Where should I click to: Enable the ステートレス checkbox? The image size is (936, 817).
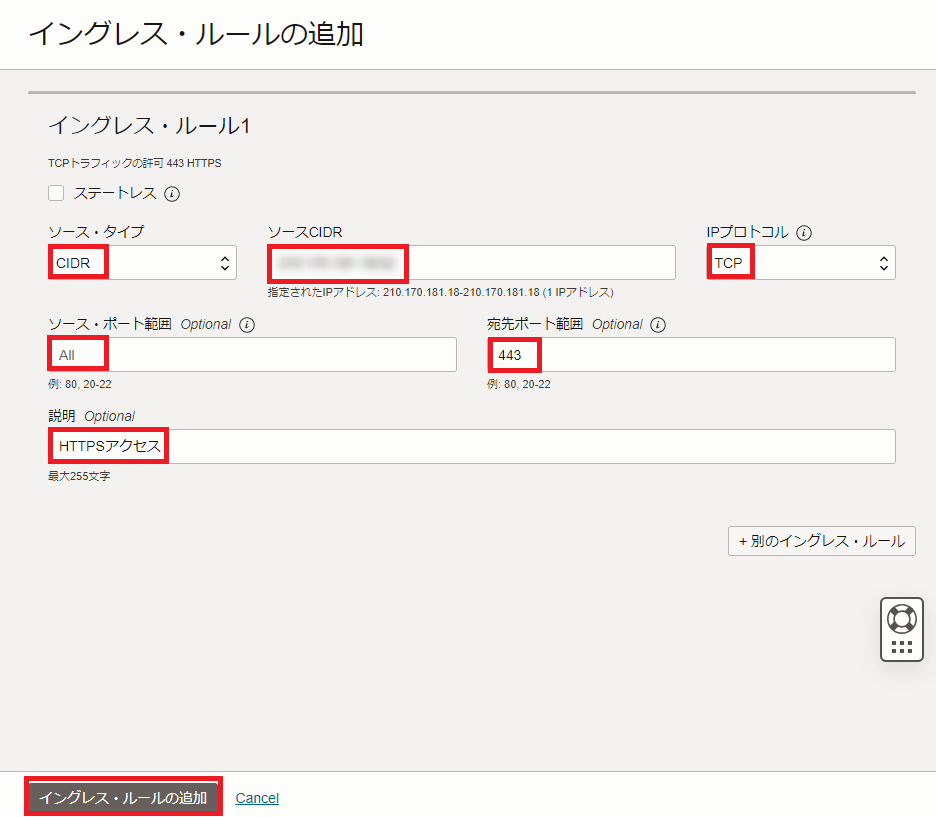coord(57,193)
